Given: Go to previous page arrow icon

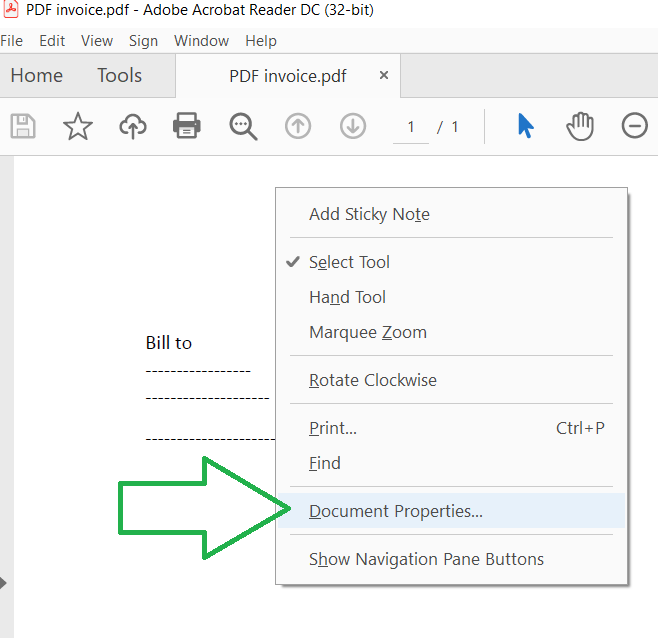Looking at the screenshot, I should point(298,126).
